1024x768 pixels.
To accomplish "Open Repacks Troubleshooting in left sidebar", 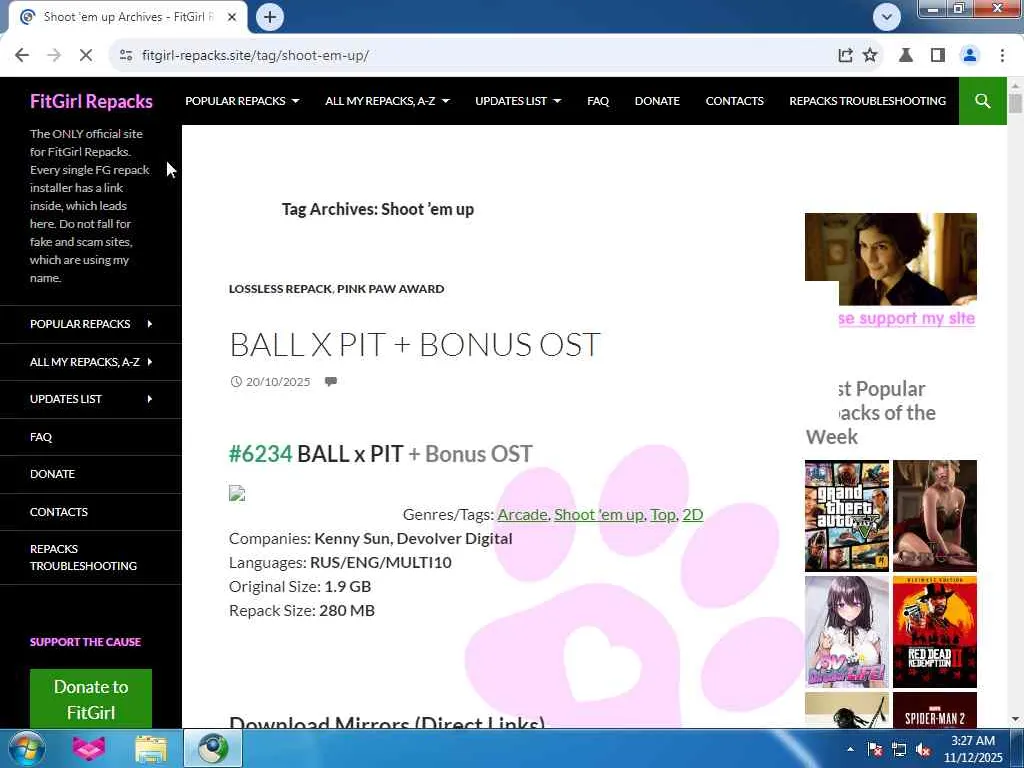I will pos(84,558).
